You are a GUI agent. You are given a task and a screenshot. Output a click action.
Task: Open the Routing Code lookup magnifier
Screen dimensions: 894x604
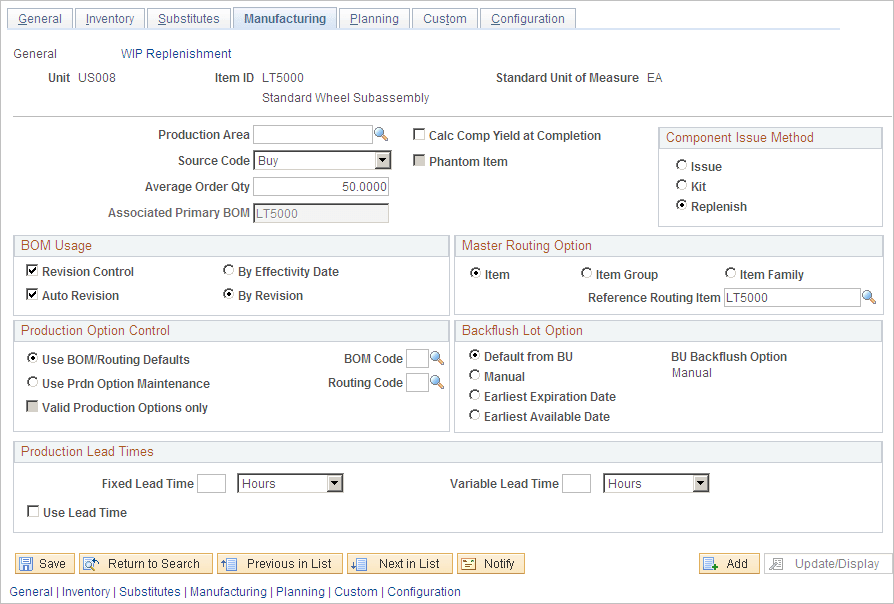(x=435, y=382)
